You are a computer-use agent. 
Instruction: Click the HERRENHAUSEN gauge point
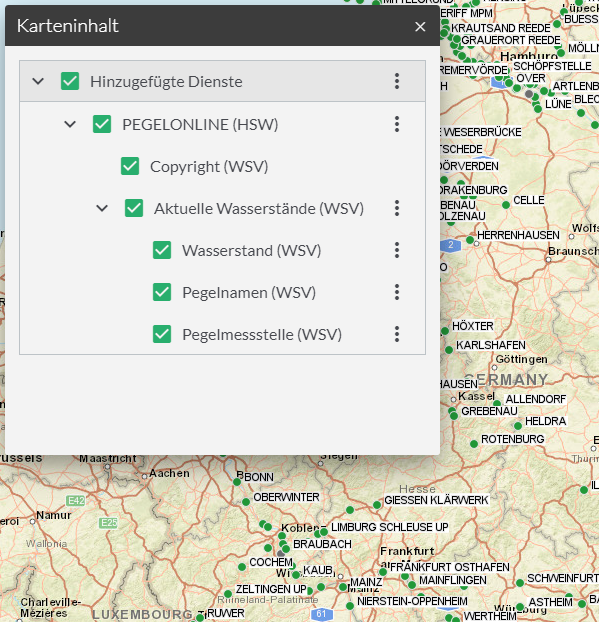tap(470, 240)
